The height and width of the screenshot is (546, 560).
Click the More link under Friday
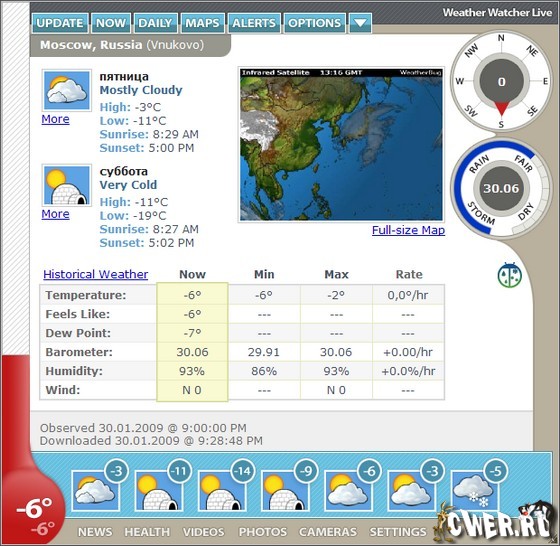pyautogui.click(x=55, y=119)
